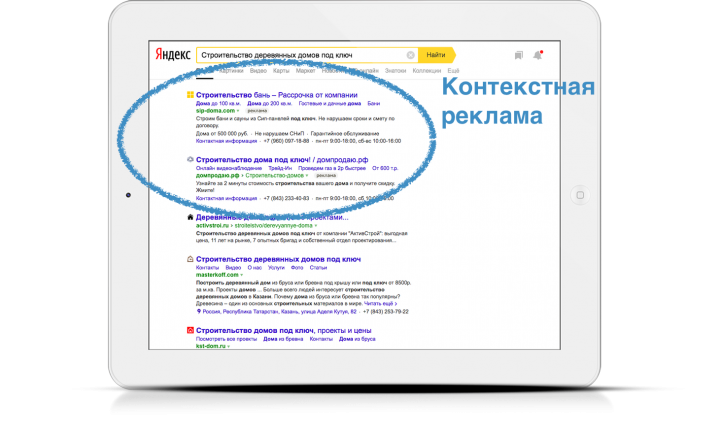The height and width of the screenshot is (428, 720).
Task: Open masterkoff result Строительство деревянных домов под ключ
Action: click(278, 259)
